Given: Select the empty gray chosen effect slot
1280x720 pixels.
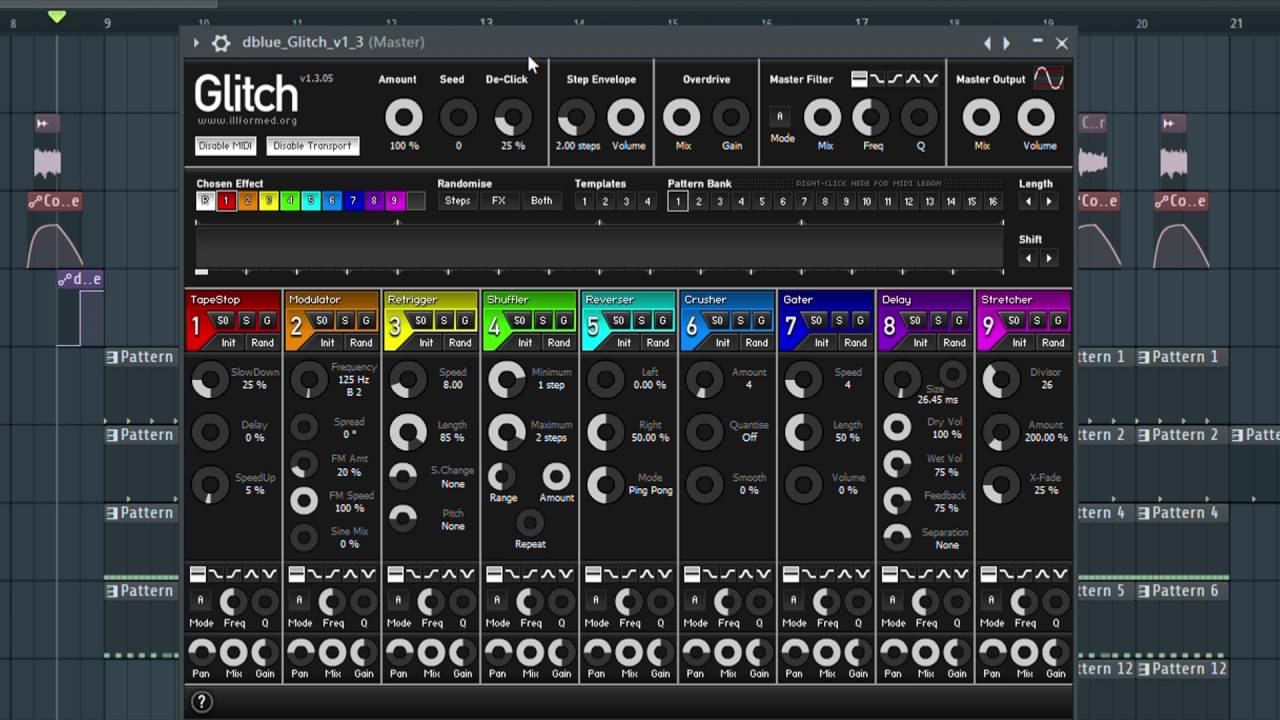Looking at the screenshot, I should 415,201.
